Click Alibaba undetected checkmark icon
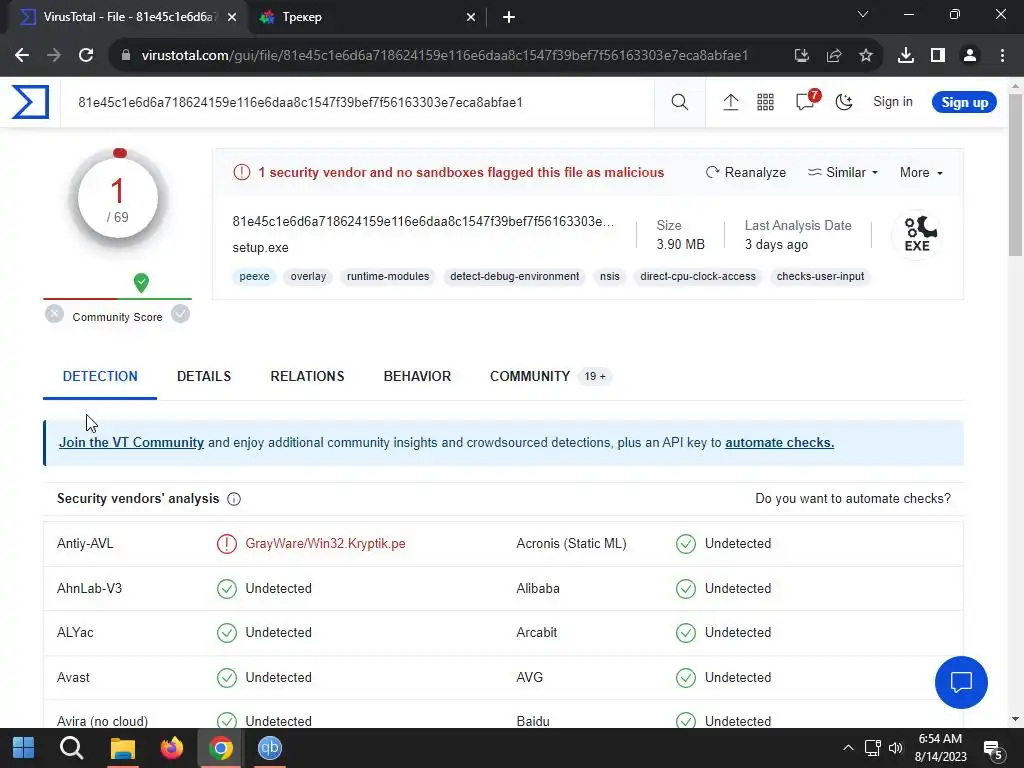This screenshot has width=1024, height=768. [x=686, y=588]
